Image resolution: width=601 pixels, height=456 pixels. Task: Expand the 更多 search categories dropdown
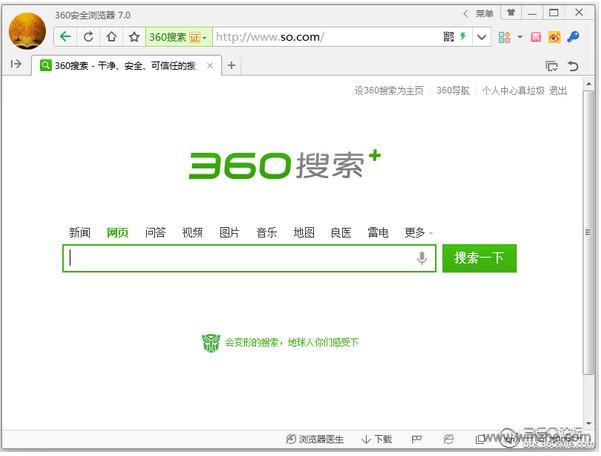pyautogui.click(x=419, y=233)
